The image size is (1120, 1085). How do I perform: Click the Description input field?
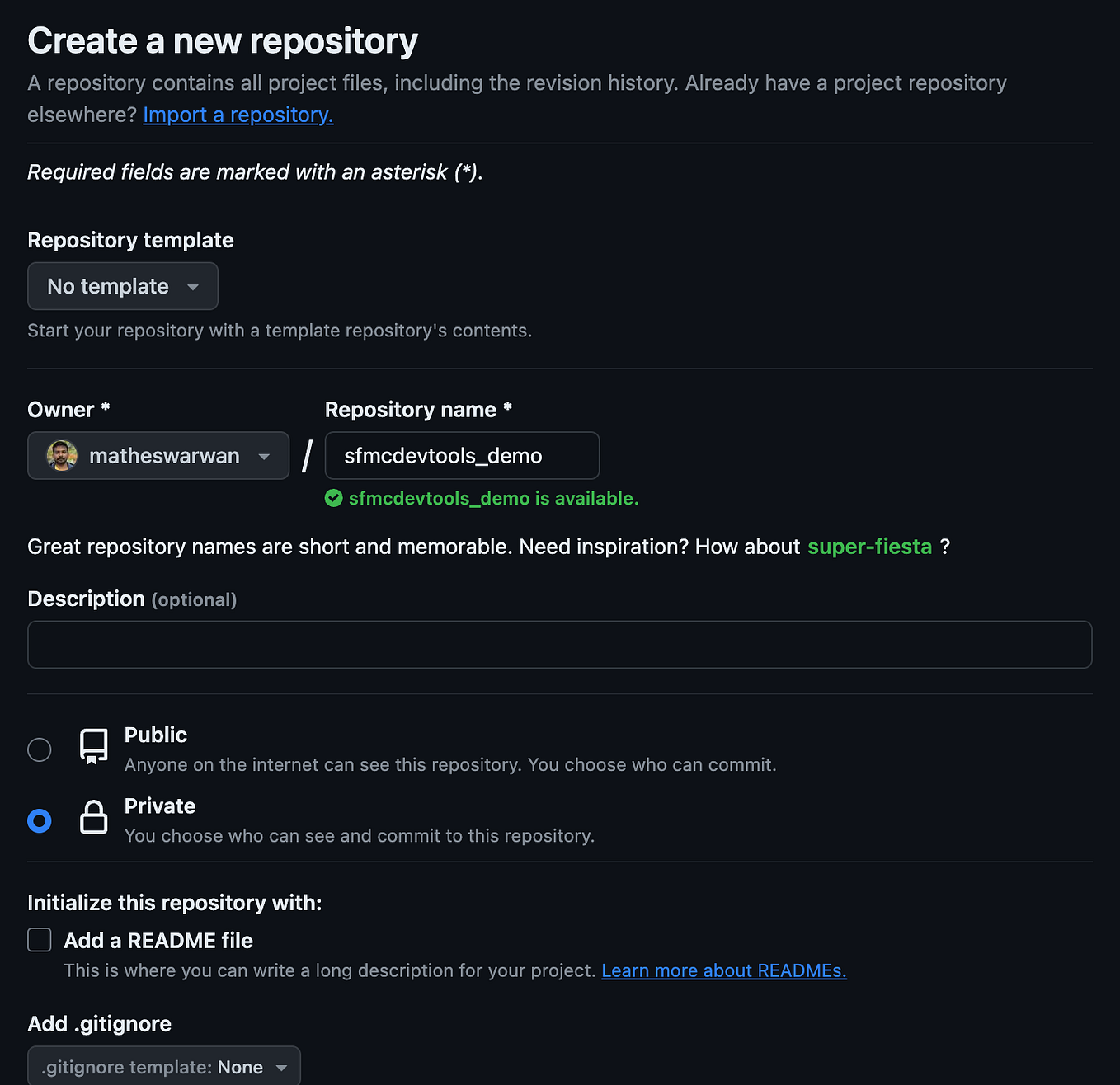(x=559, y=644)
